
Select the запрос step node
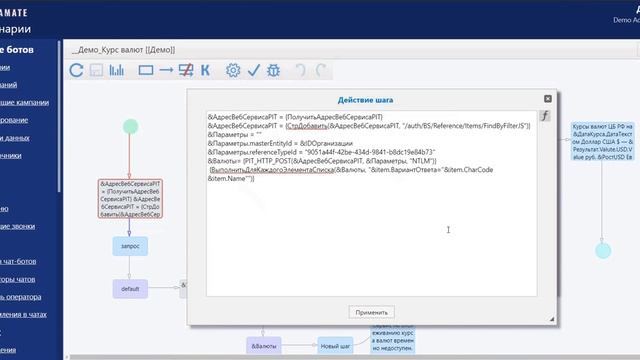(x=130, y=246)
